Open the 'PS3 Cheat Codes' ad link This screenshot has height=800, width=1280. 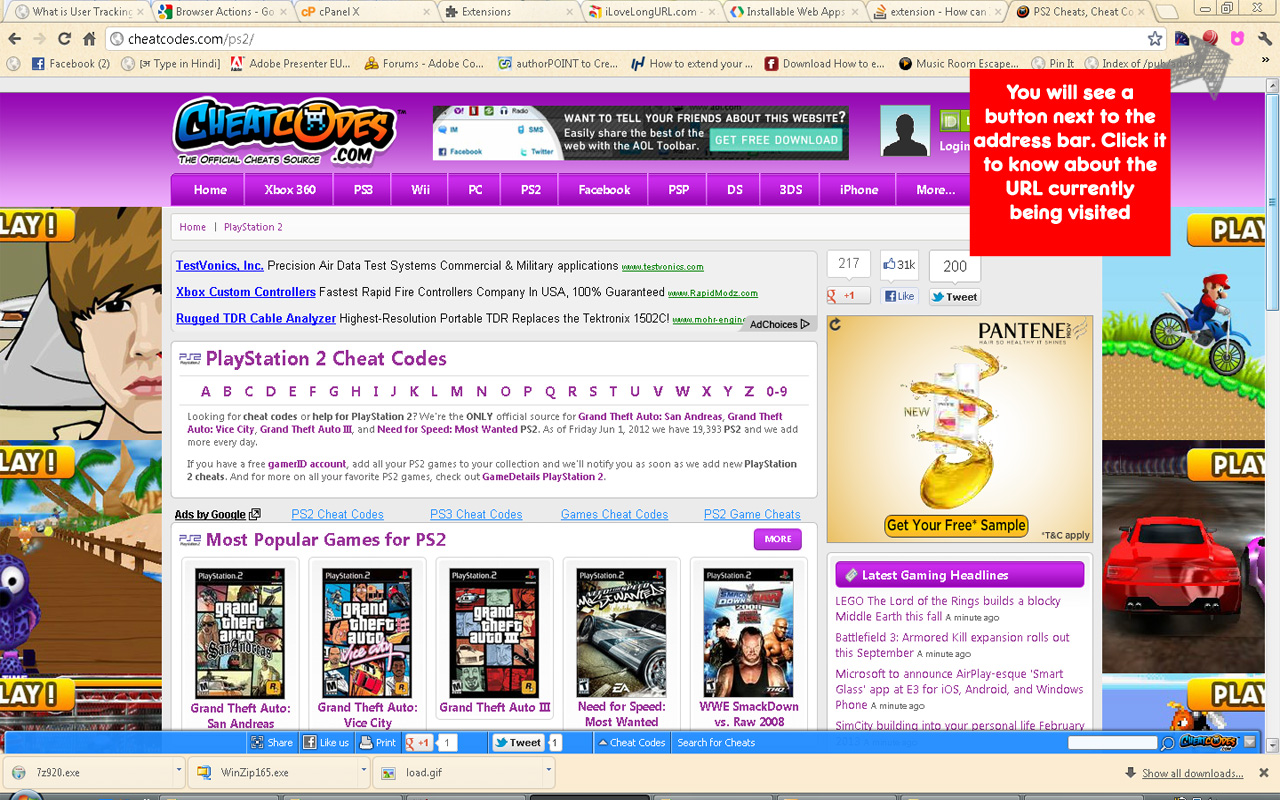tap(476, 514)
